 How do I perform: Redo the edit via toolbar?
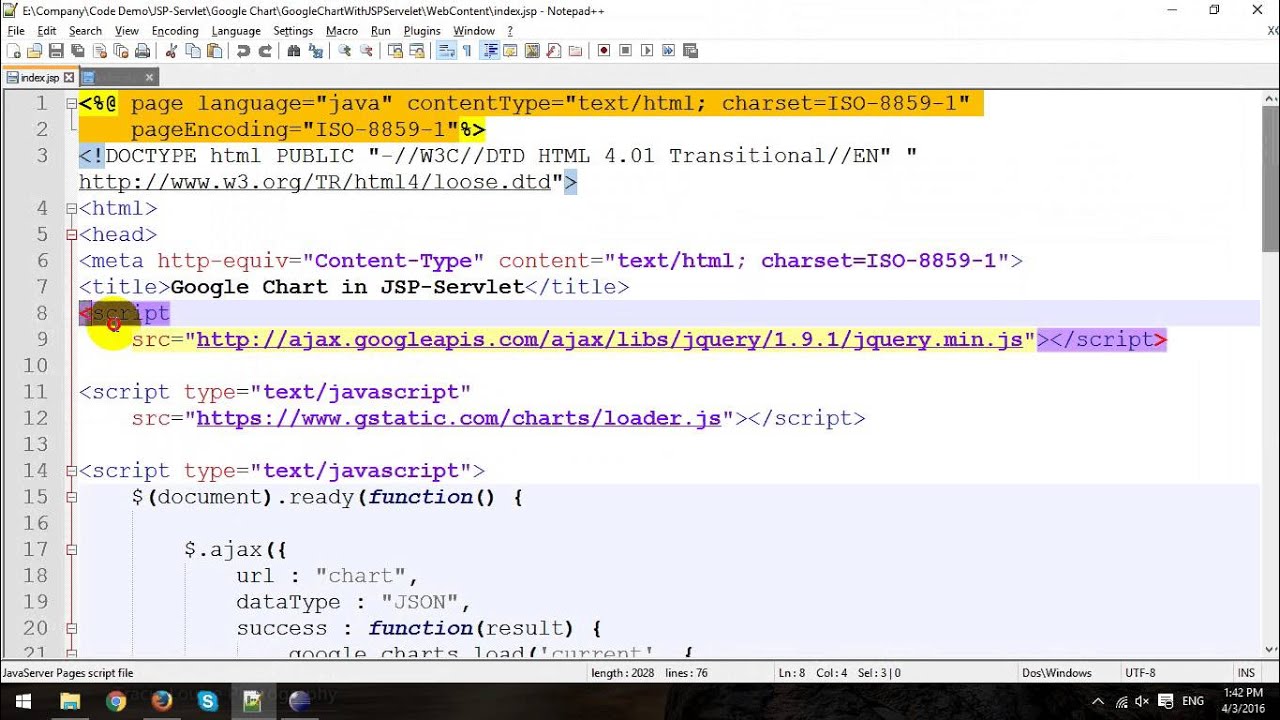265,51
